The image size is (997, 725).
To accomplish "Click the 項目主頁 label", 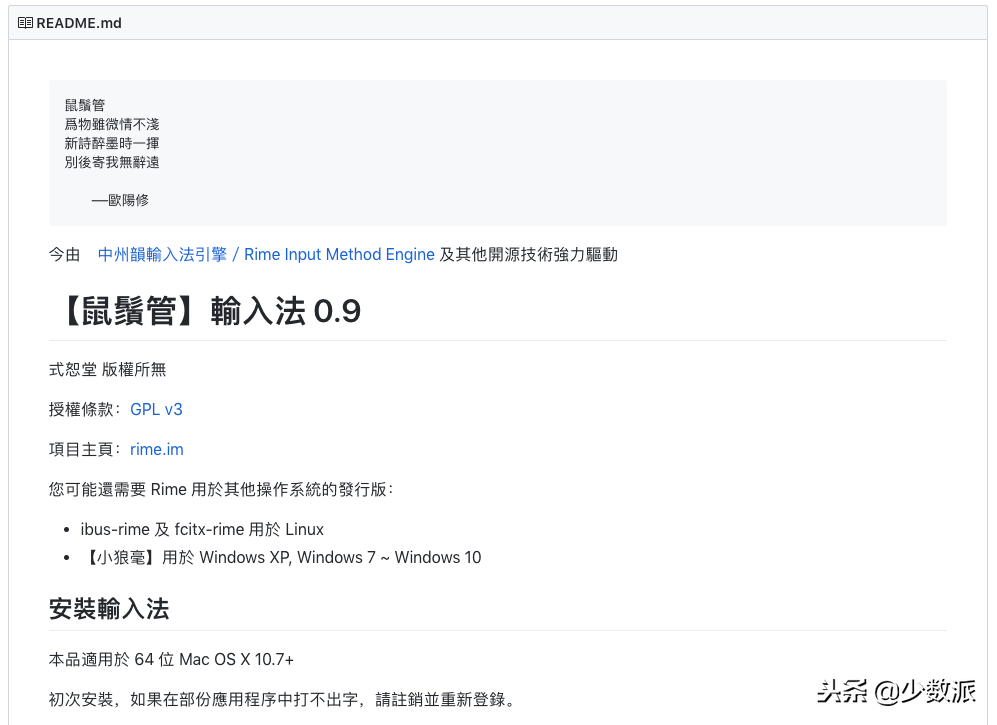I will pos(85,449).
